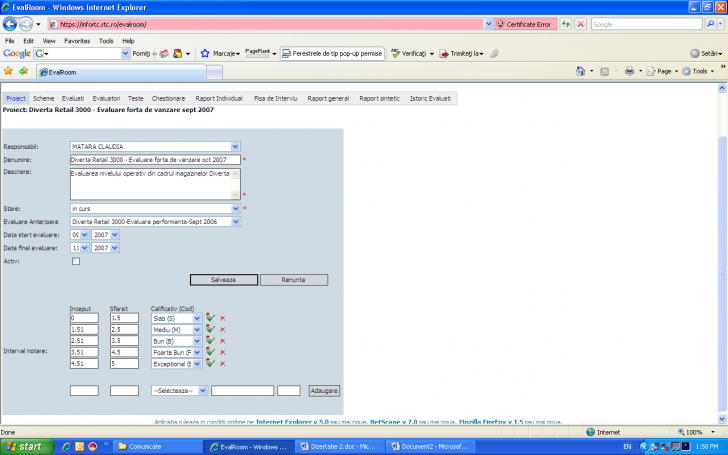Switch to the Chestionare tab
This screenshot has height=455, width=728.
[168, 98]
